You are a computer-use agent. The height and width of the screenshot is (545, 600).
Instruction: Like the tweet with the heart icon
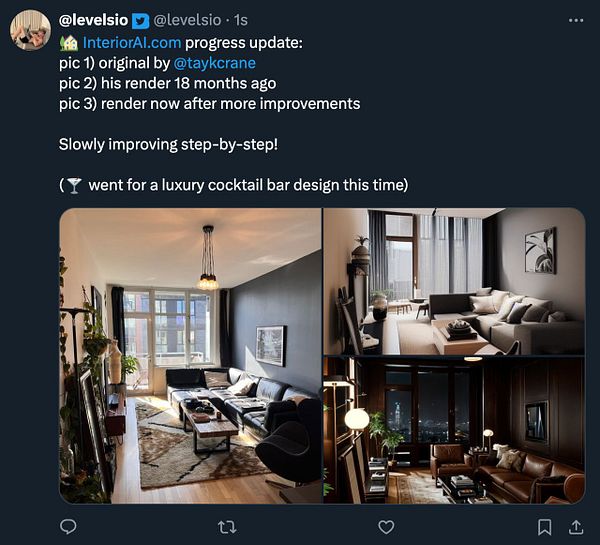pos(386,527)
